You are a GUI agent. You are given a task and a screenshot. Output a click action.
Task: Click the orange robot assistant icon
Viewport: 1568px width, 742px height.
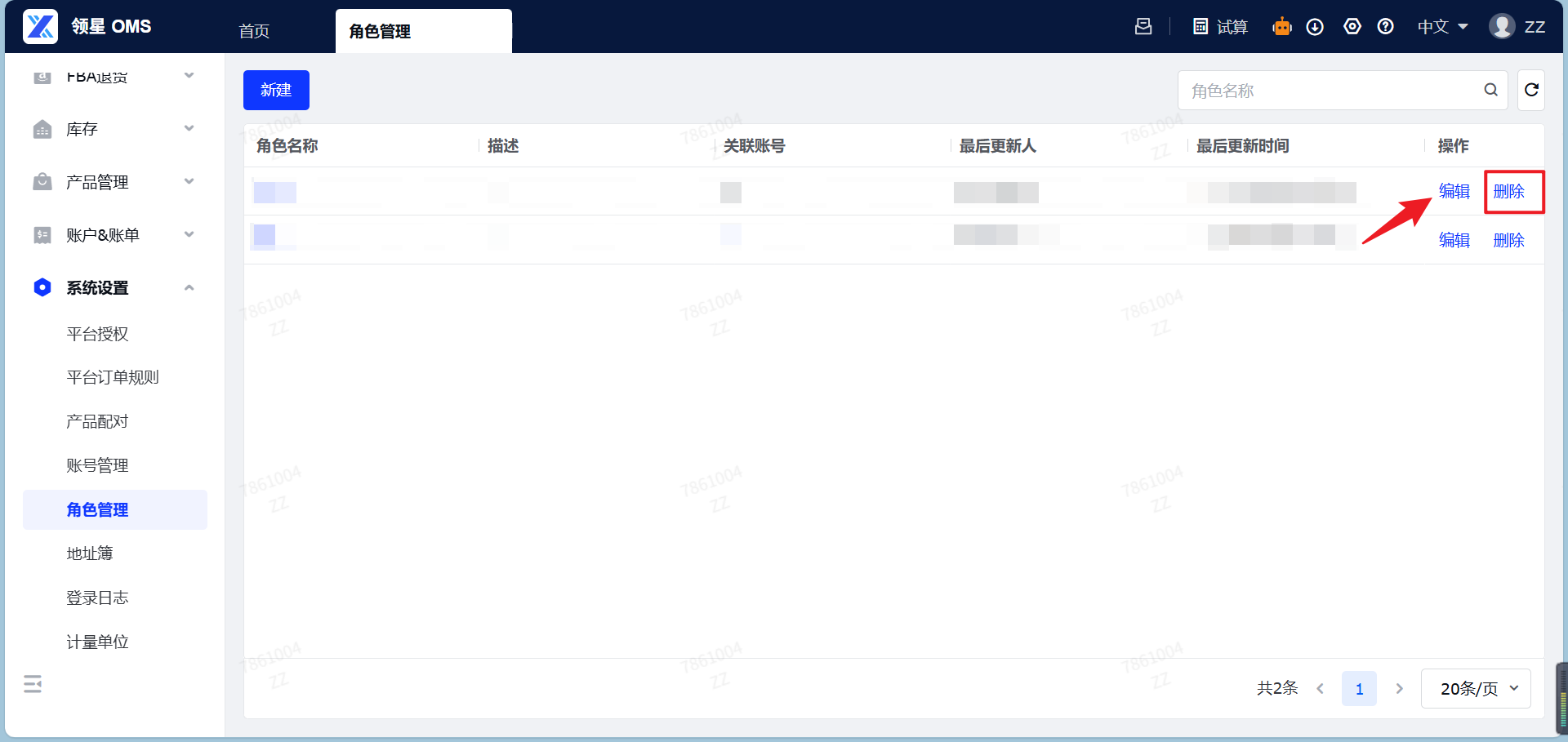(x=1282, y=27)
